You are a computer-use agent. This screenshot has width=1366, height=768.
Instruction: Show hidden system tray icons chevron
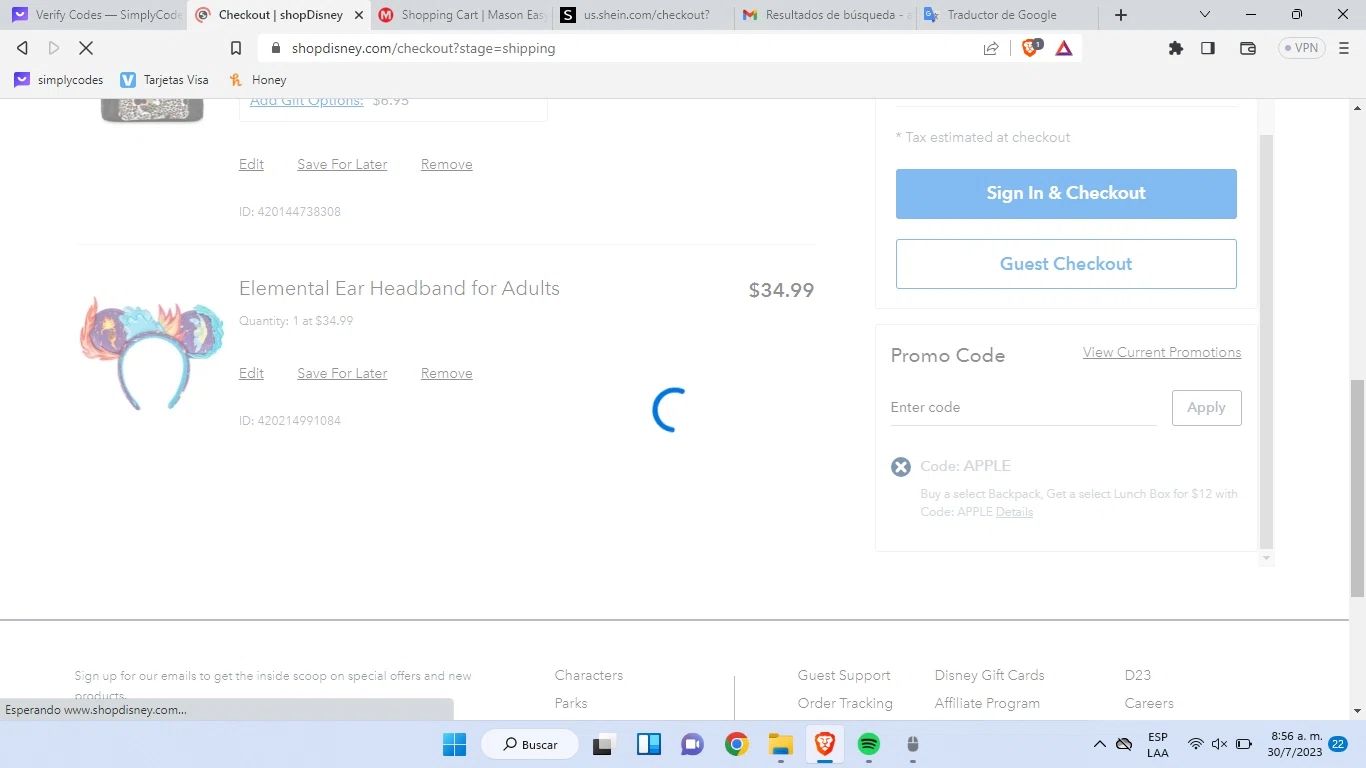[1099, 744]
